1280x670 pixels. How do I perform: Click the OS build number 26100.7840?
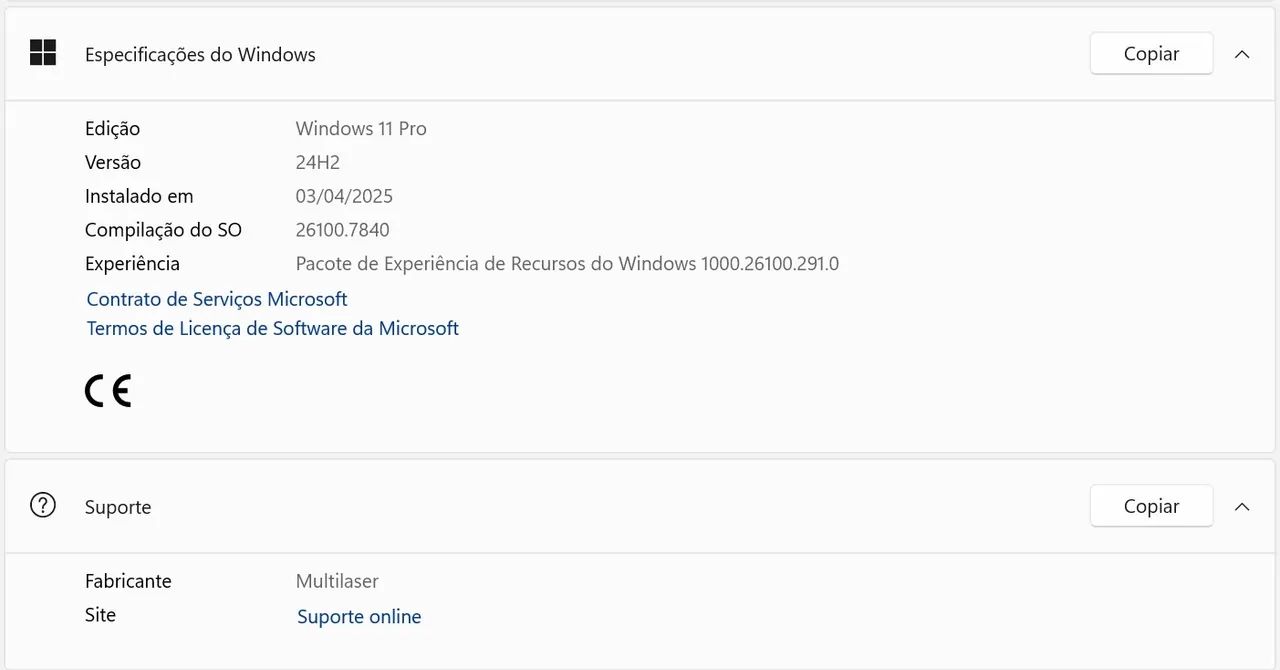point(343,230)
